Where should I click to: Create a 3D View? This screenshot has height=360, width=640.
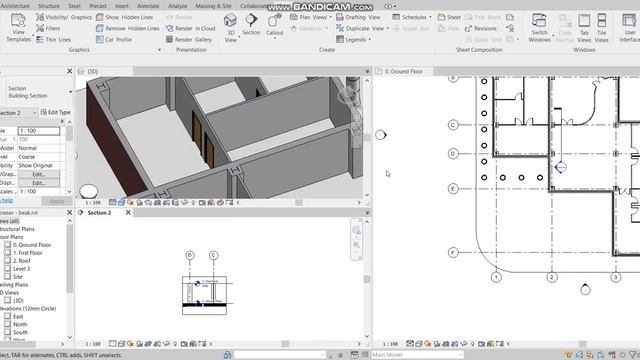click(x=231, y=28)
